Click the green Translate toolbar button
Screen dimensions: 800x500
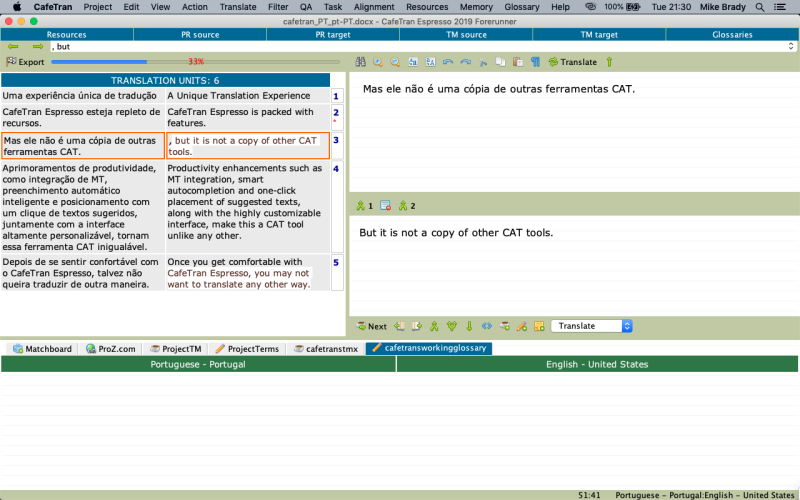click(x=572, y=62)
